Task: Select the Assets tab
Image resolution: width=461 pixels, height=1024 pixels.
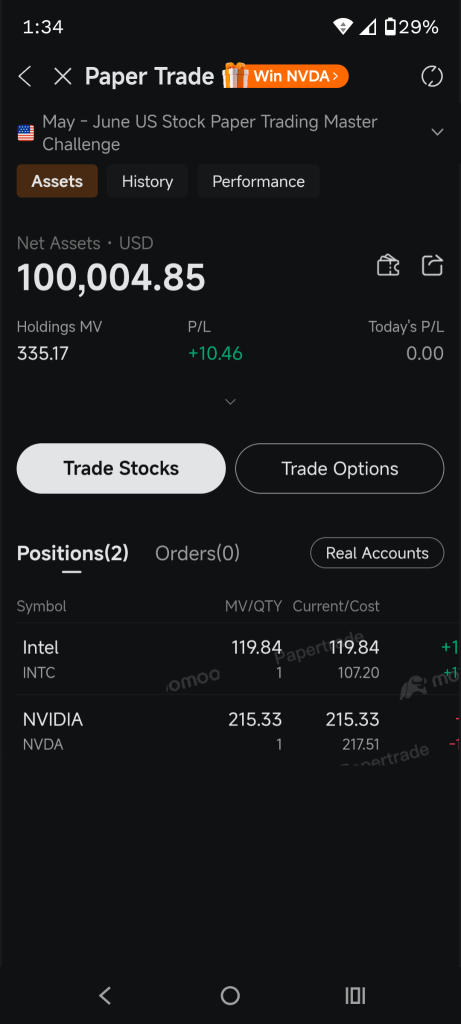Action: [x=57, y=181]
